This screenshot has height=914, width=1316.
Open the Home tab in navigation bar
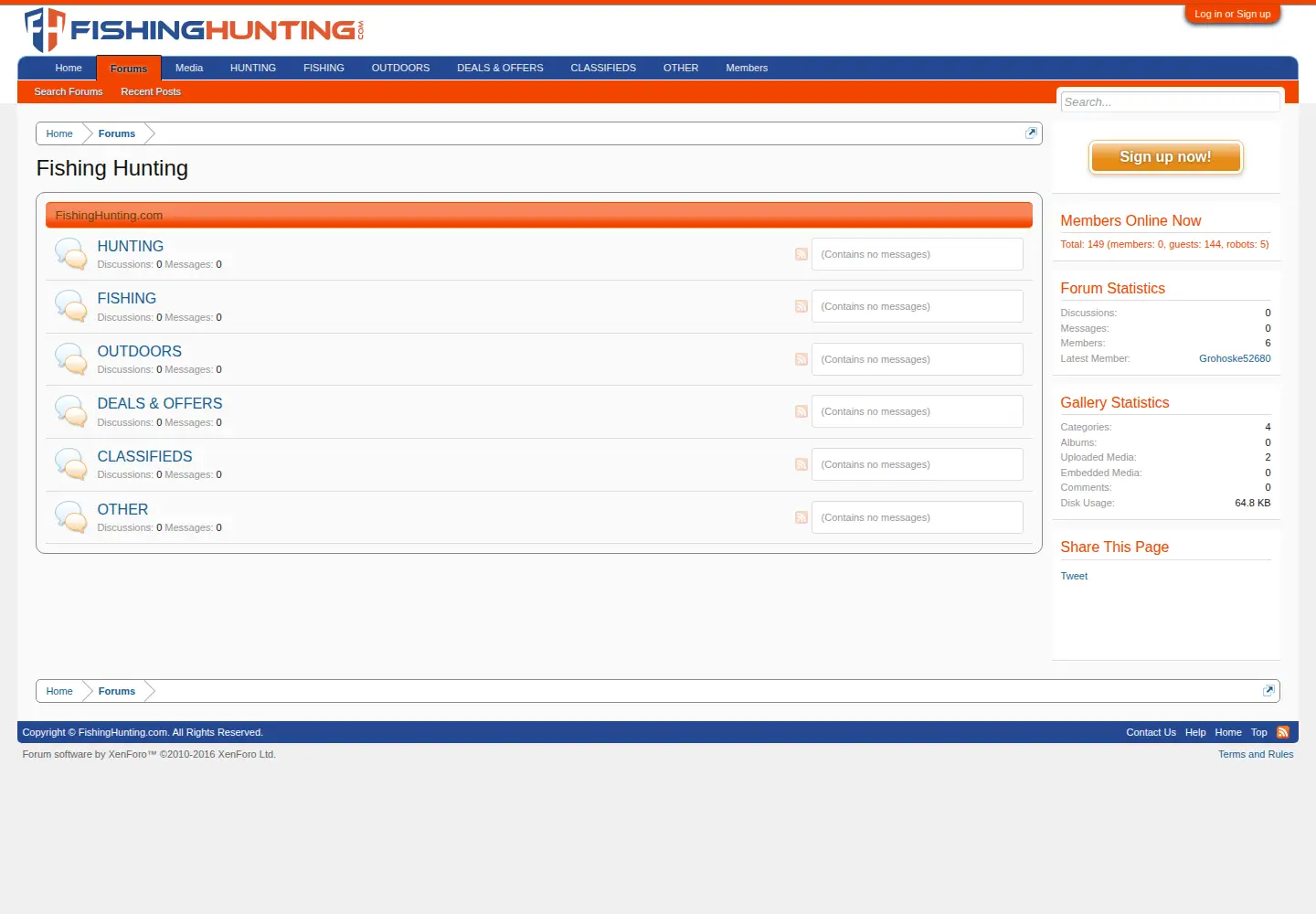(69, 68)
